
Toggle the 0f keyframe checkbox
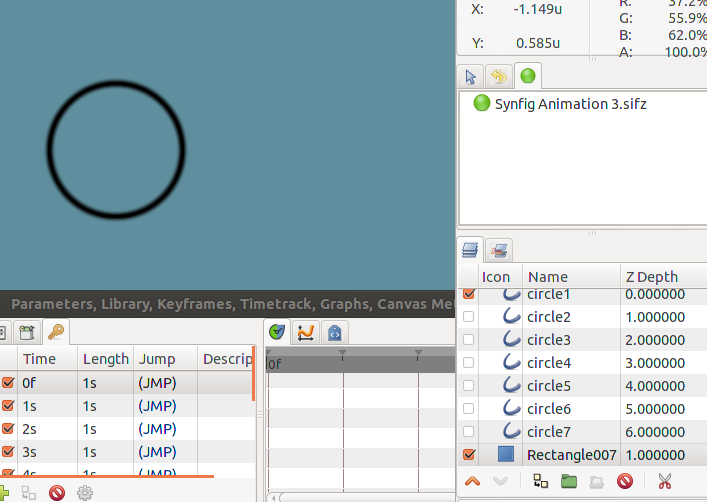pos(8,382)
